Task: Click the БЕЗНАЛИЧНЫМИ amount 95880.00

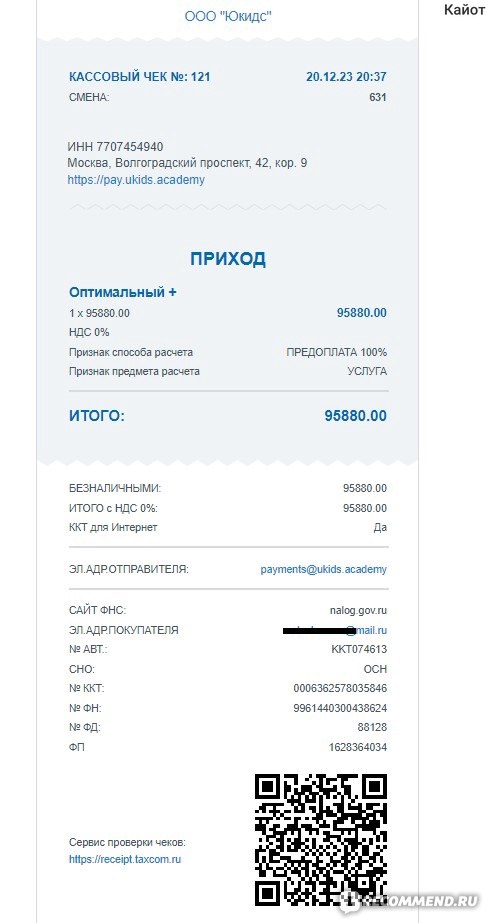Action: pyautogui.click(x=365, y=489)
